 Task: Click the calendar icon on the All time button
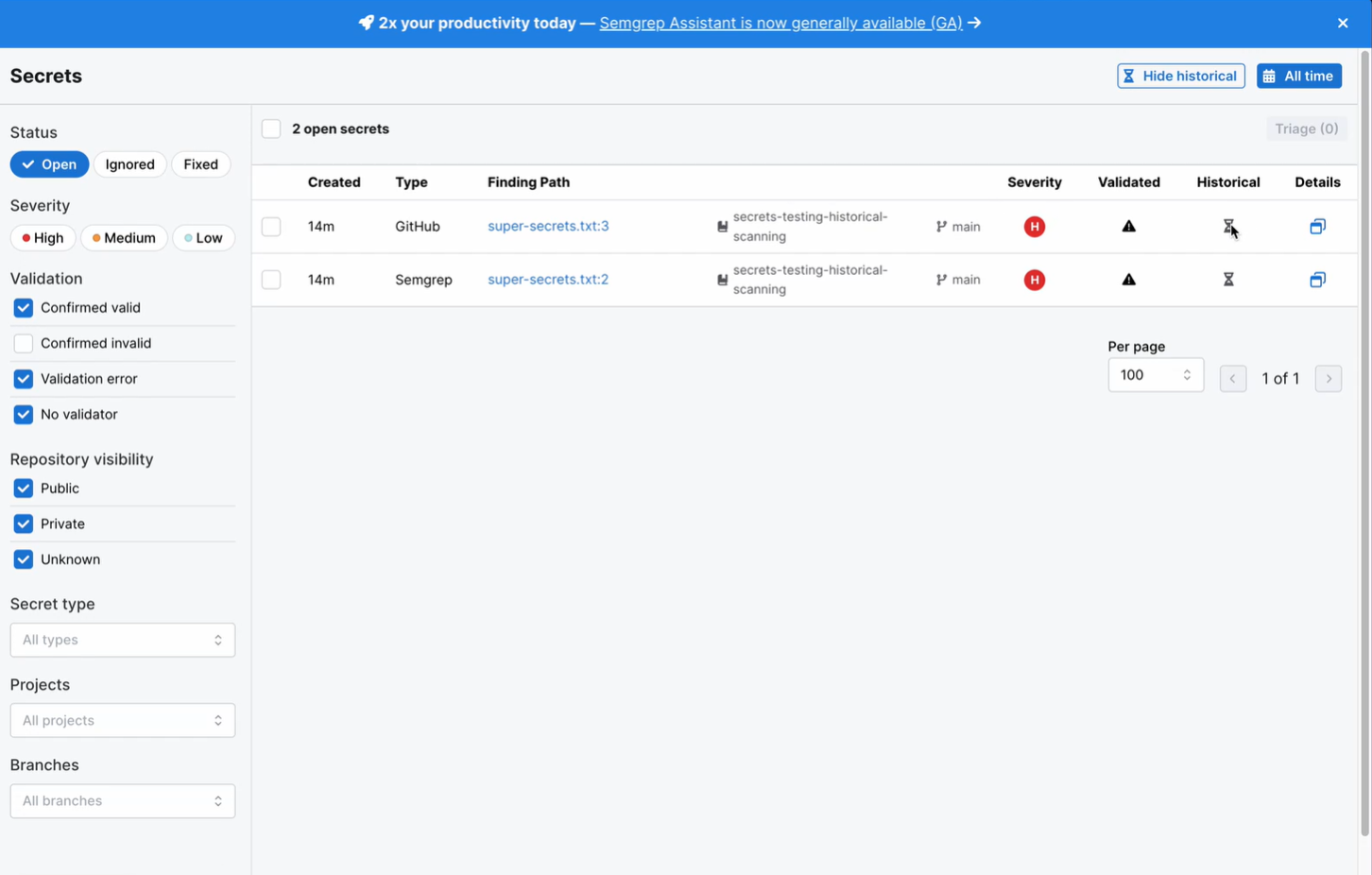(x=1269, y=76)
